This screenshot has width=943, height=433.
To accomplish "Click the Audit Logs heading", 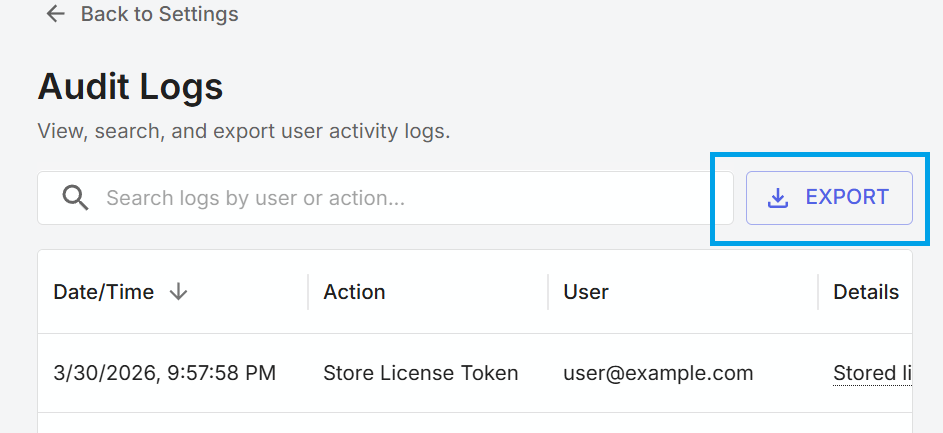I will [131, 86].
